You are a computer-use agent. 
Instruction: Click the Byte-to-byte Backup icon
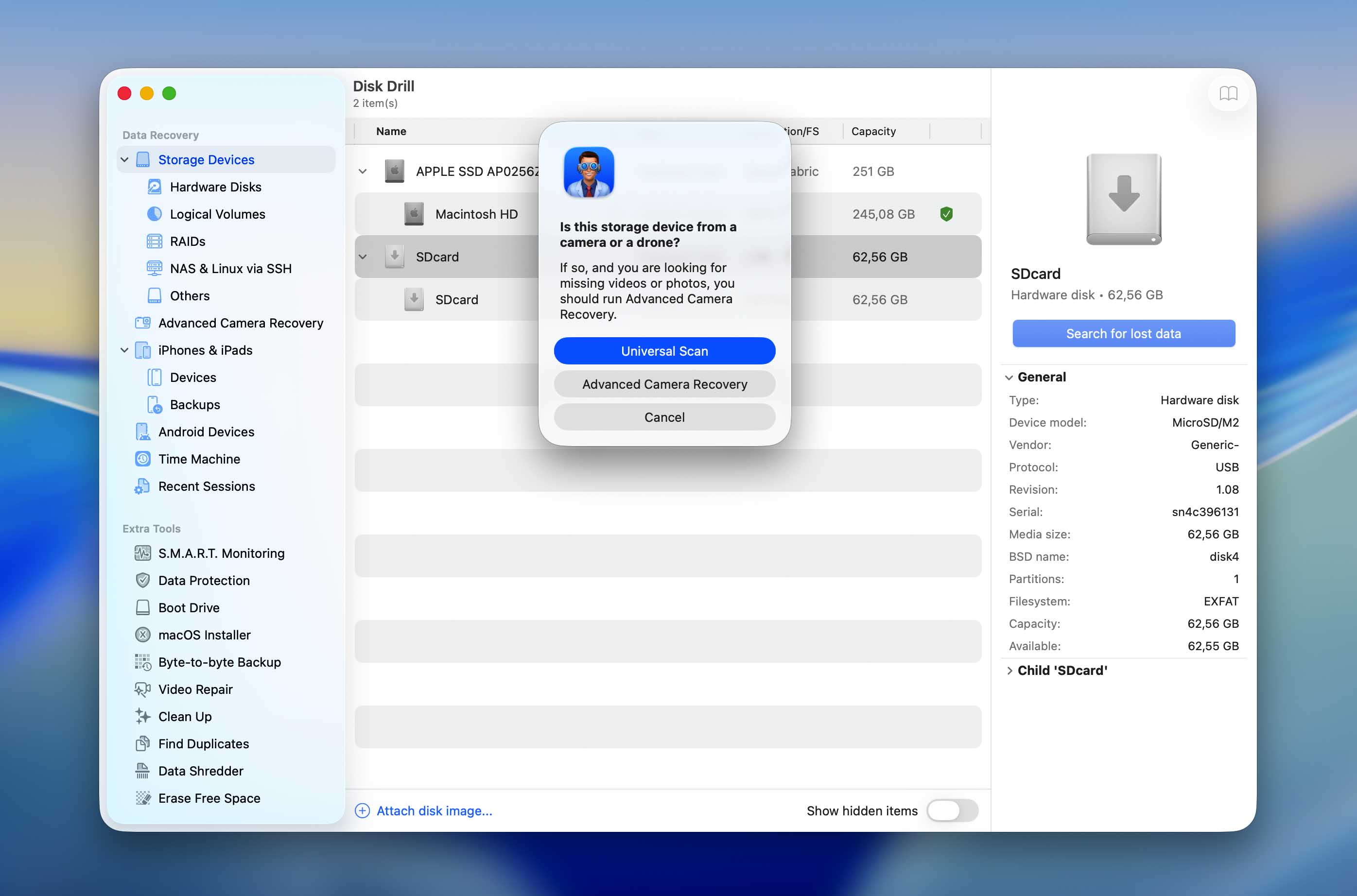pyautogui.click(x=143, y=662)
